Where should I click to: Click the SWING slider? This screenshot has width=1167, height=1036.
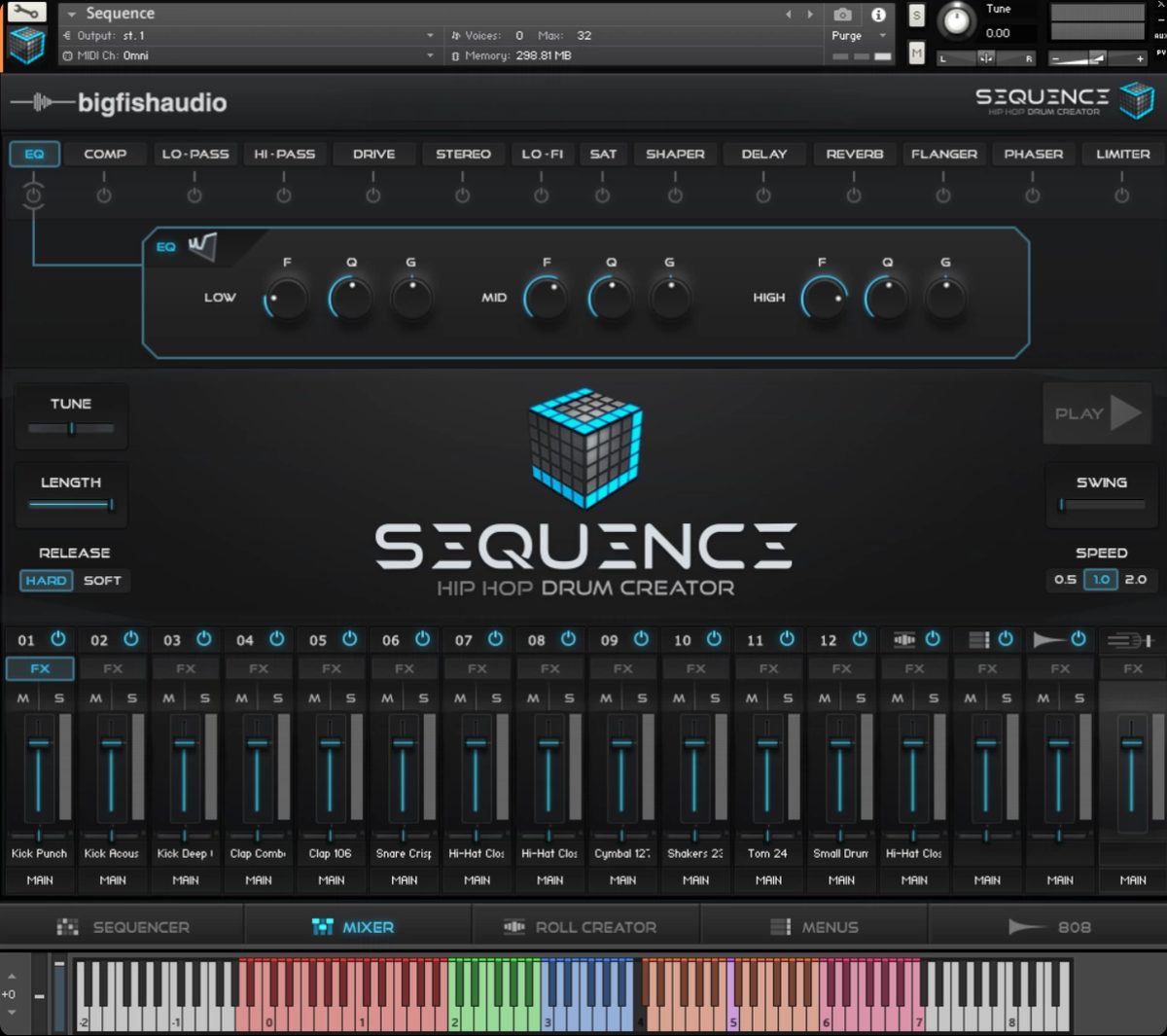pos(1102,505)
